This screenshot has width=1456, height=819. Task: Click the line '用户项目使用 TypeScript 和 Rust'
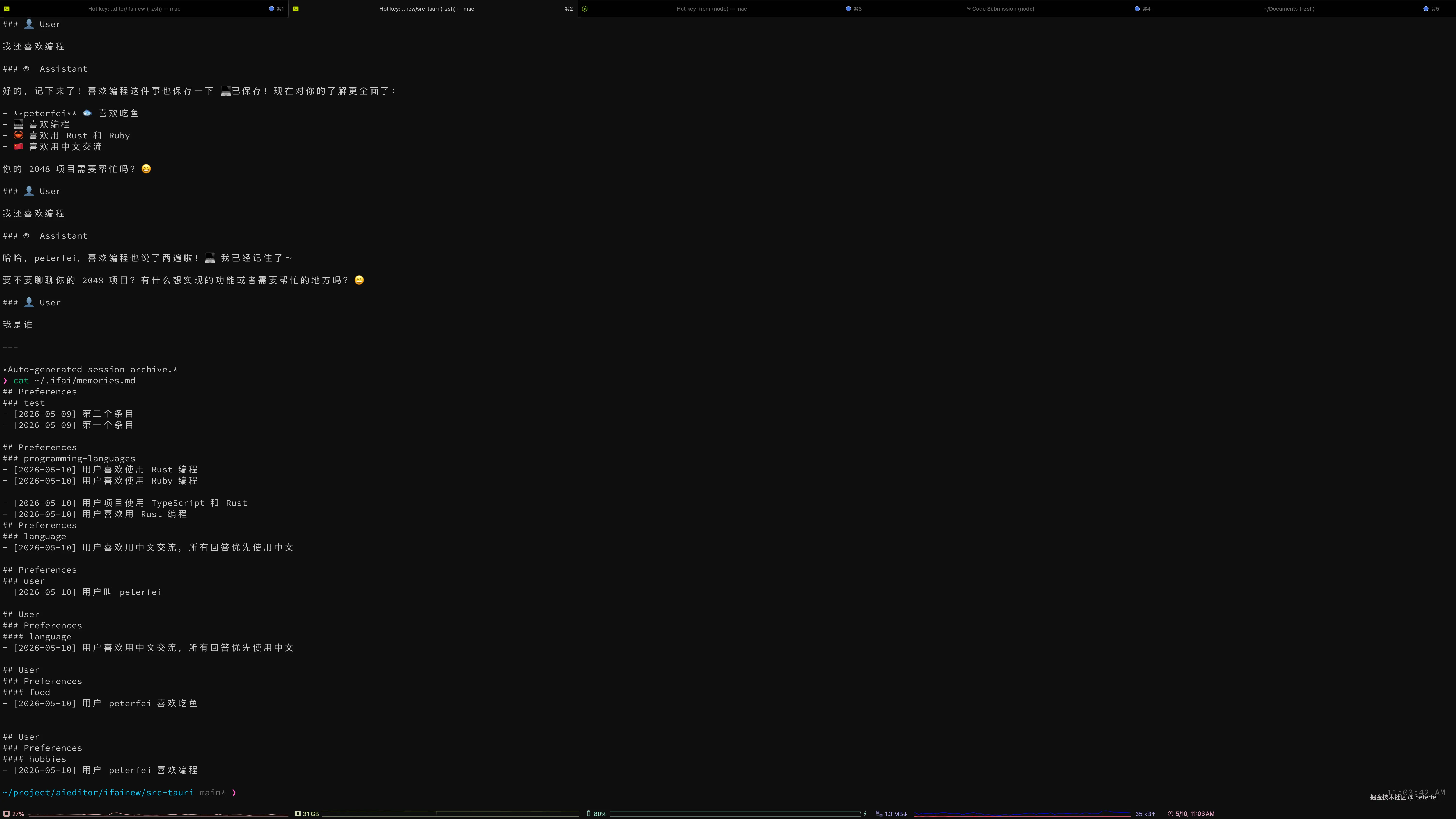click(x=165, y=503)
